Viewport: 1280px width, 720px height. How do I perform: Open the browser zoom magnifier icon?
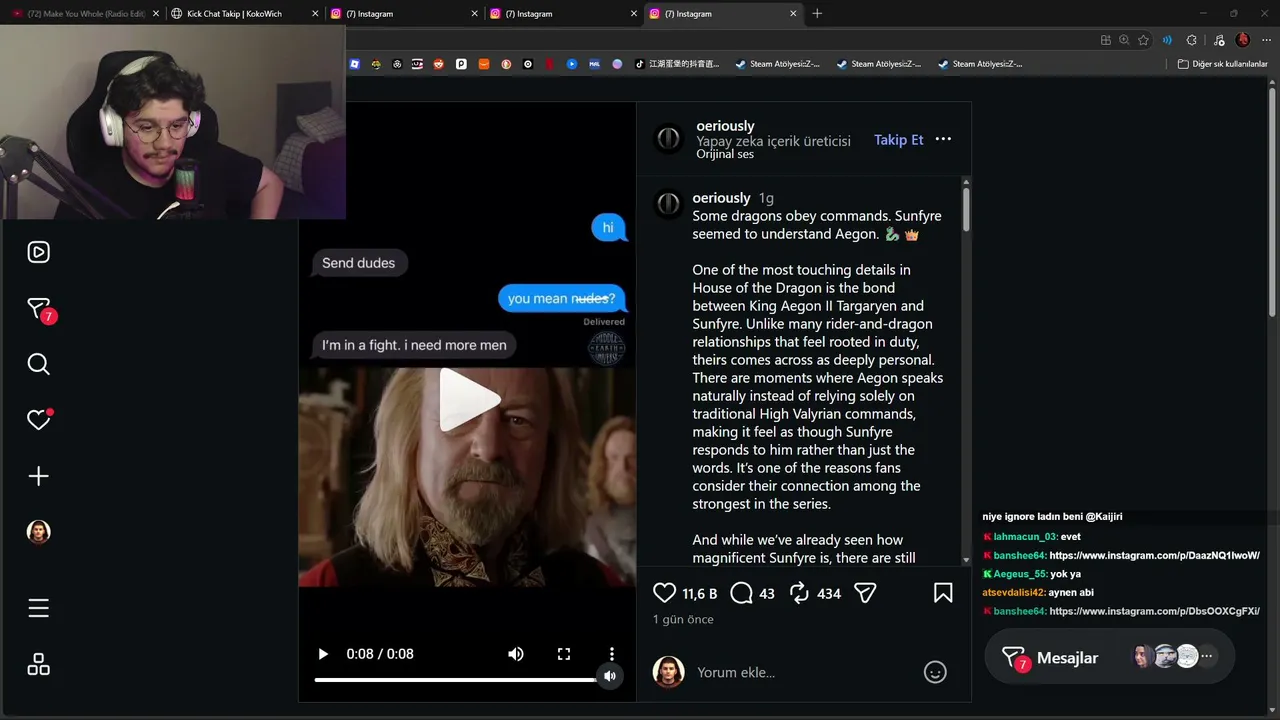point(1124,40)
